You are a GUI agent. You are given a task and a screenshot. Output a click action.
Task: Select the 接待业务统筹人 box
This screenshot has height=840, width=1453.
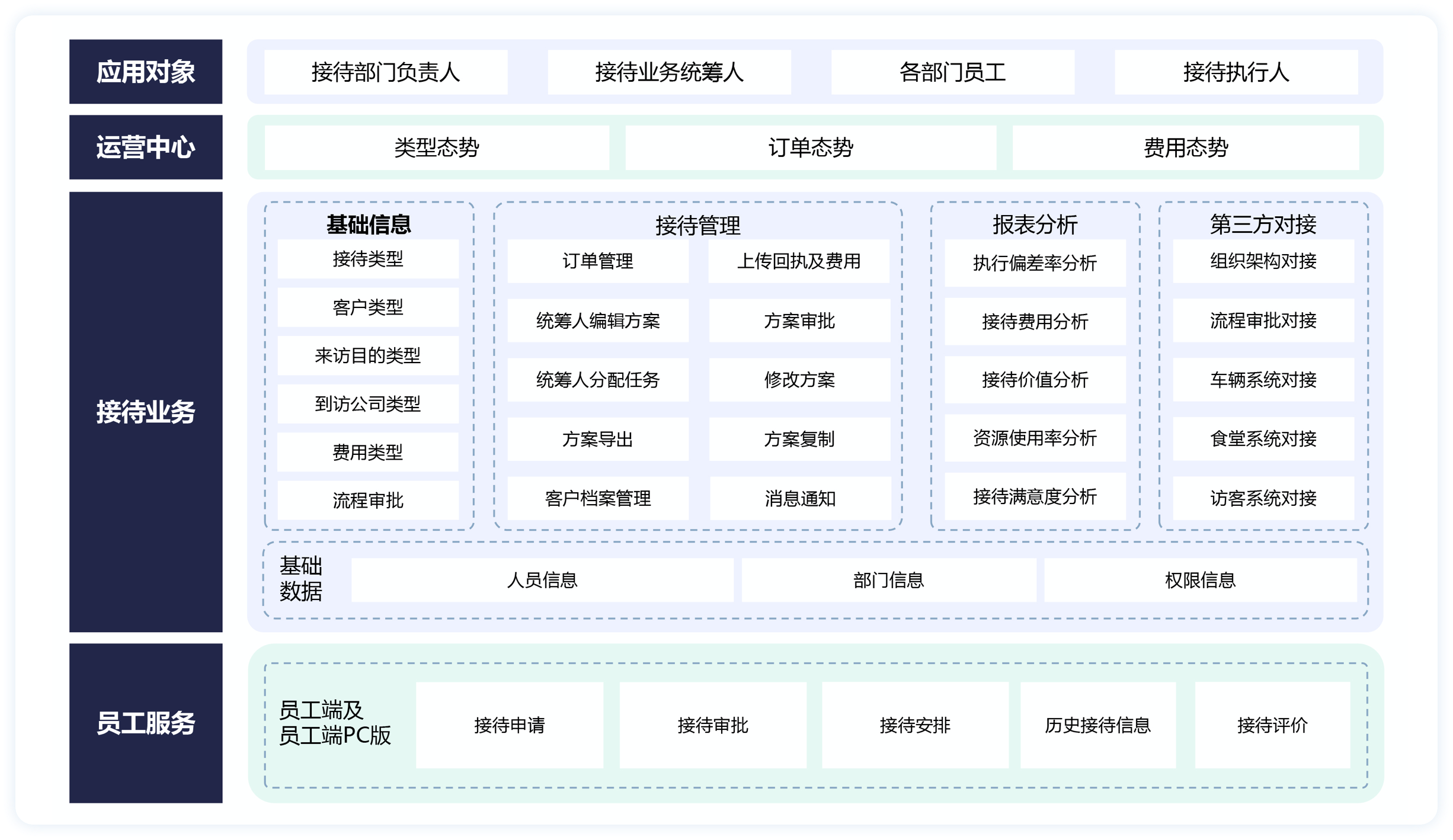670,72
